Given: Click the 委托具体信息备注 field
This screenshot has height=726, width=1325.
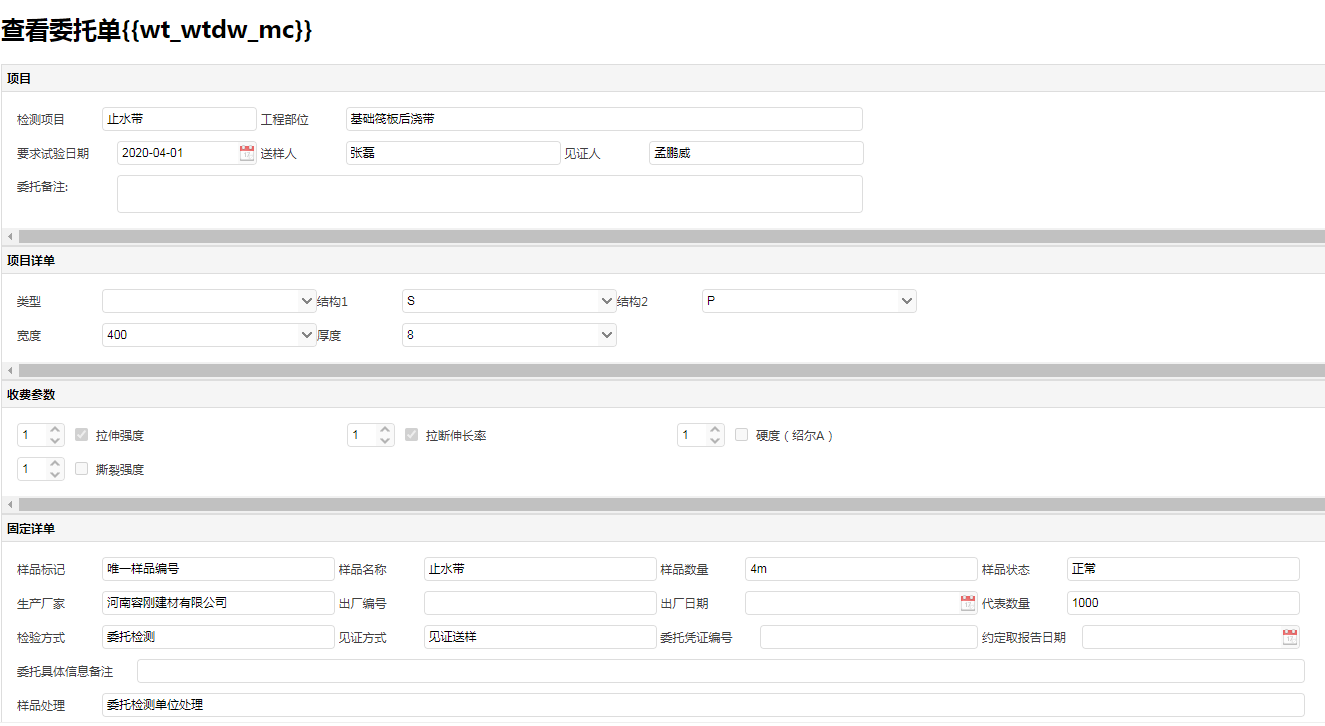Looking at the screenshot, I should pyautogui.click(x=721, y=671).
